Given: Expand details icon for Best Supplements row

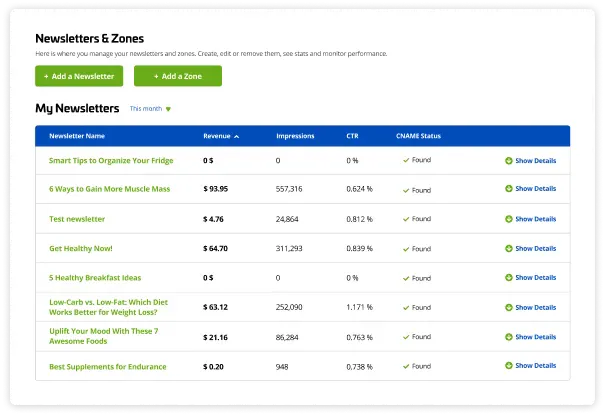Looking at the screenshot, I should click(509, 365).
